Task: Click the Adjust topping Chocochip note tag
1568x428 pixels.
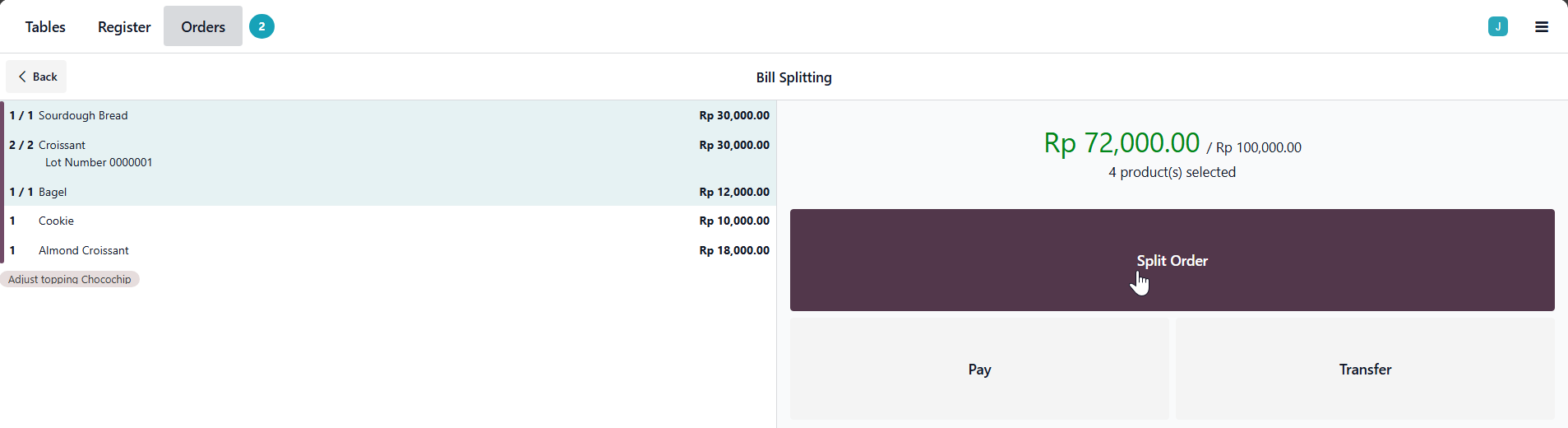Action: point(70,279)
